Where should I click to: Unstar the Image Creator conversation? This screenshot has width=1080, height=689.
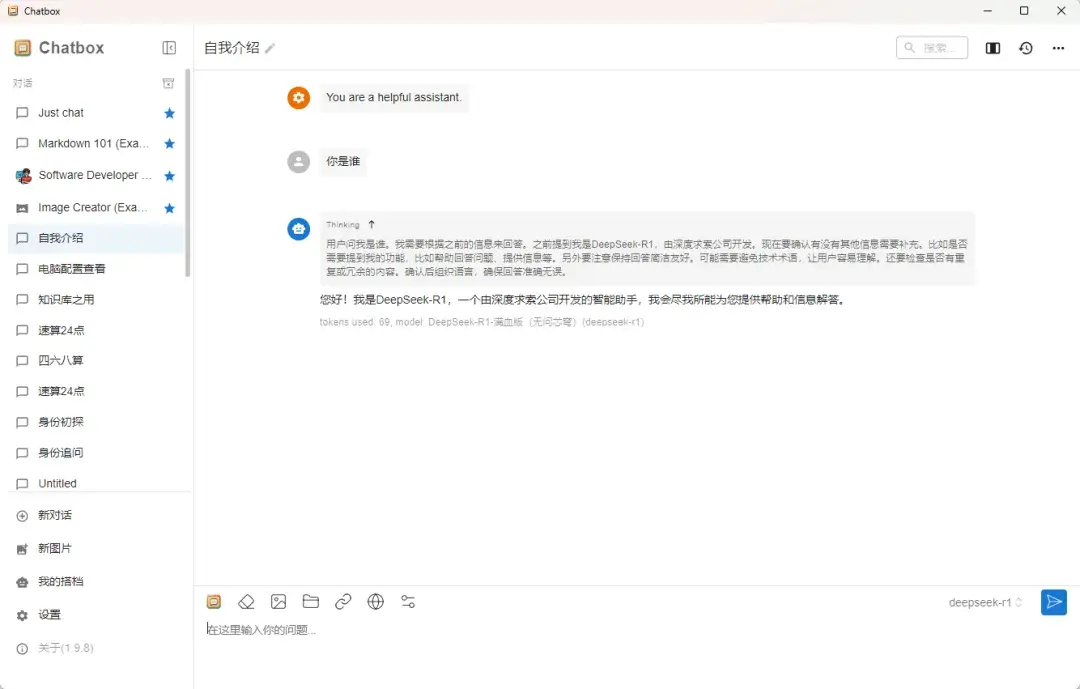point(169,208)
